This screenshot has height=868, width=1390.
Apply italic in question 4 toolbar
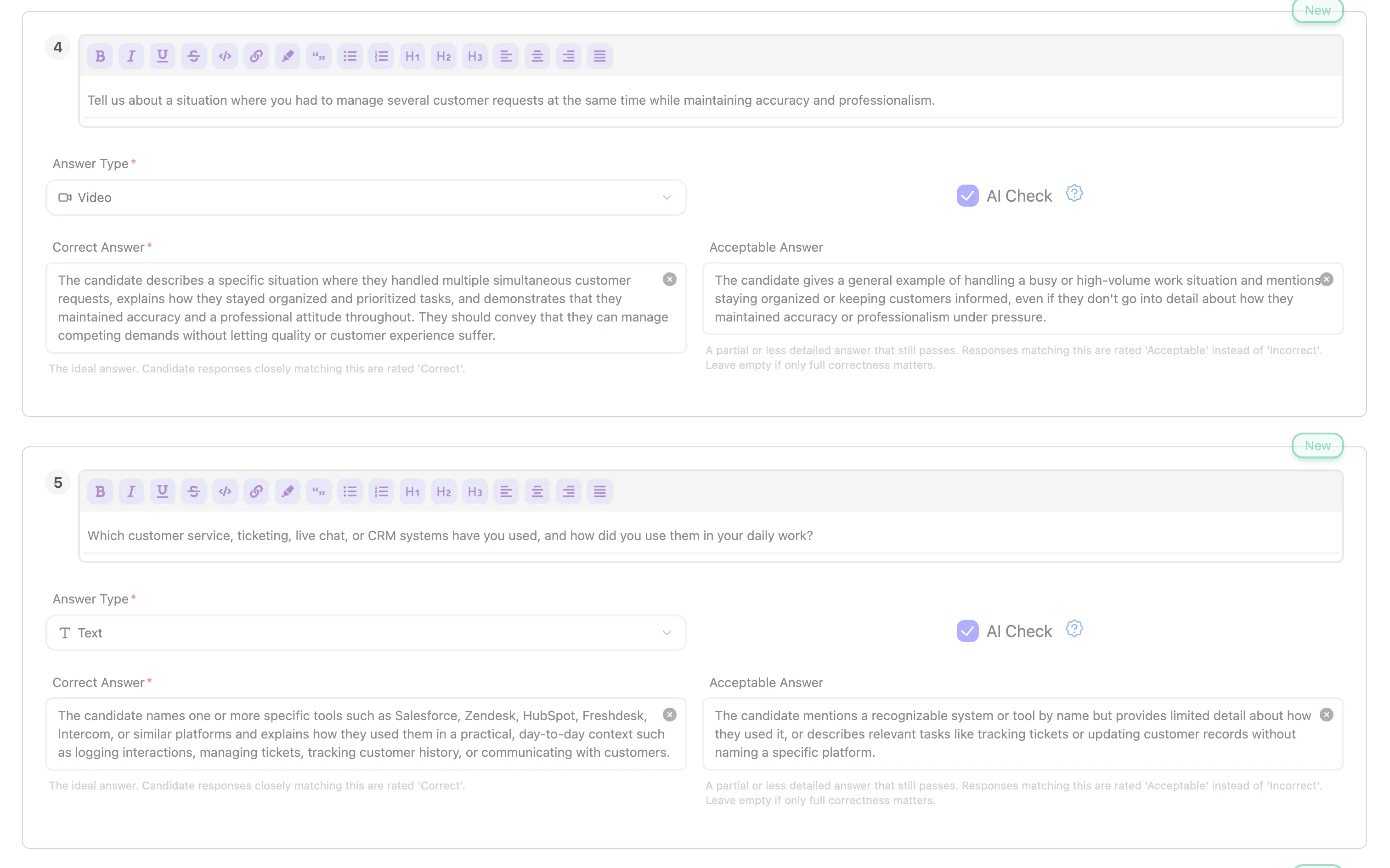pyautogui.click(x=131, y=56)
